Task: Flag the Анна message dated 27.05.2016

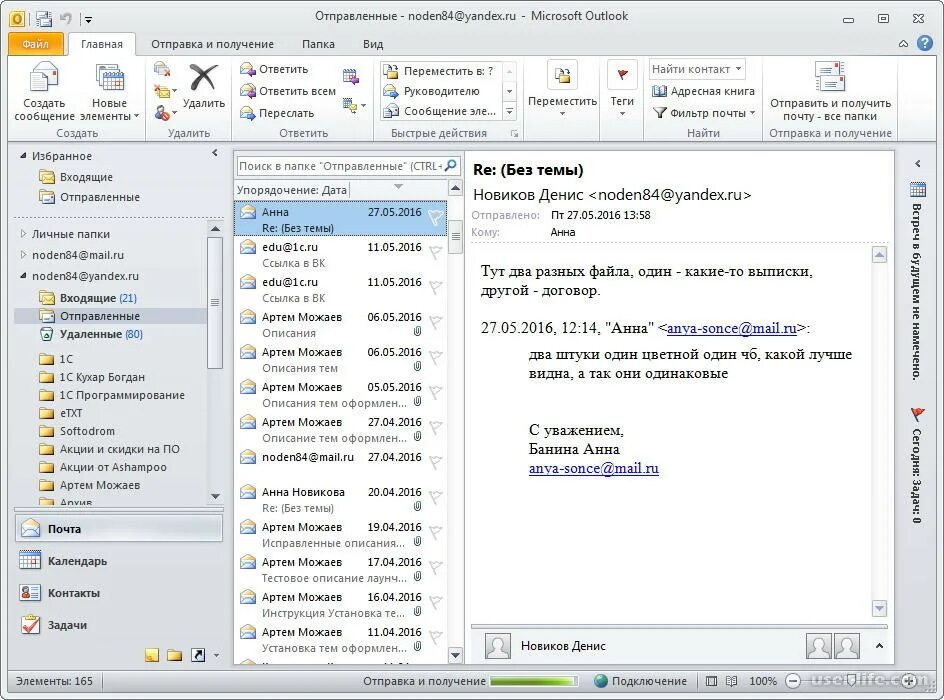Action: tap(435, 218)
